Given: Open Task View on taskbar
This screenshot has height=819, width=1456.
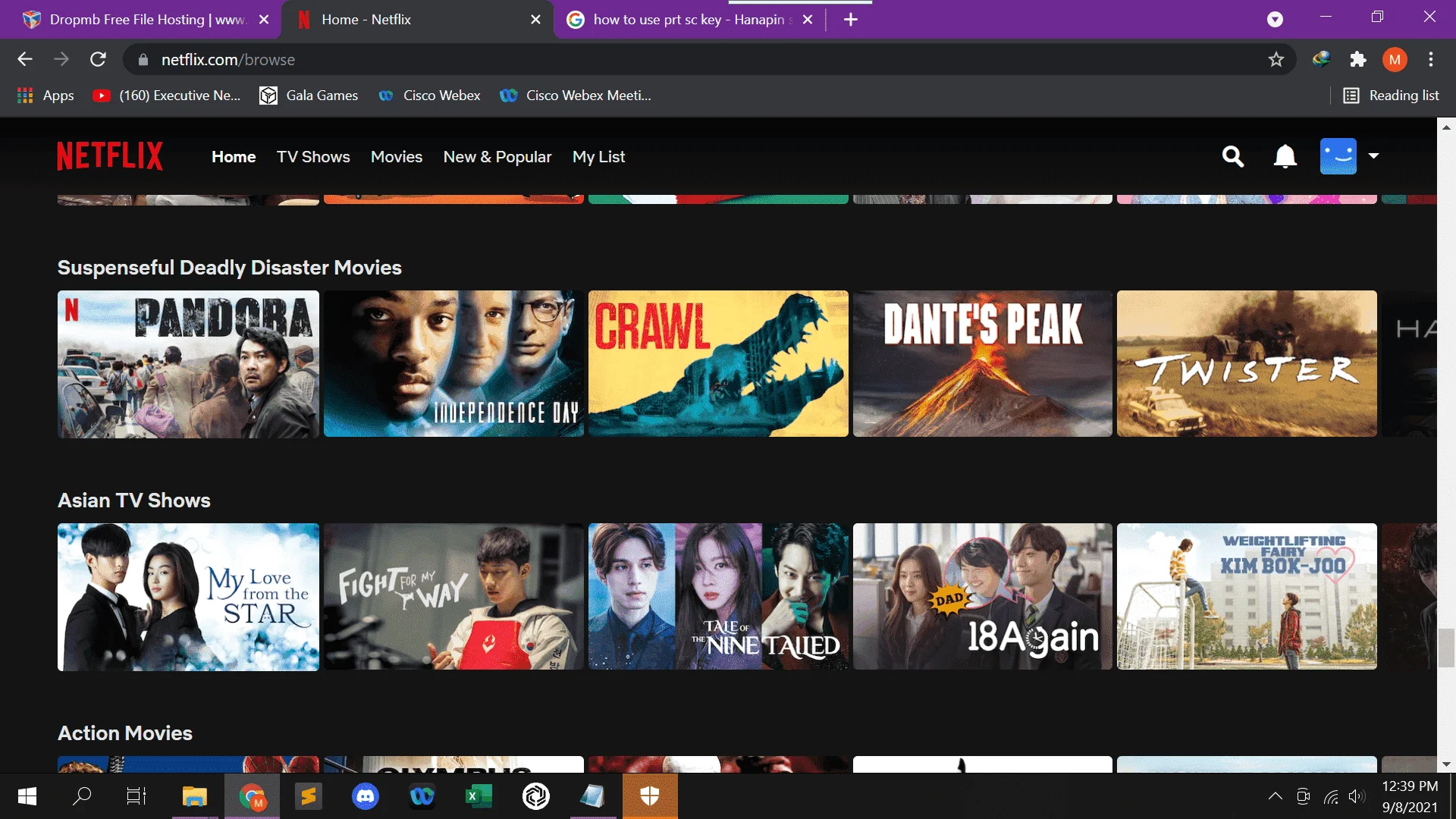Looking at the screenshot, I should click(136, 796).
